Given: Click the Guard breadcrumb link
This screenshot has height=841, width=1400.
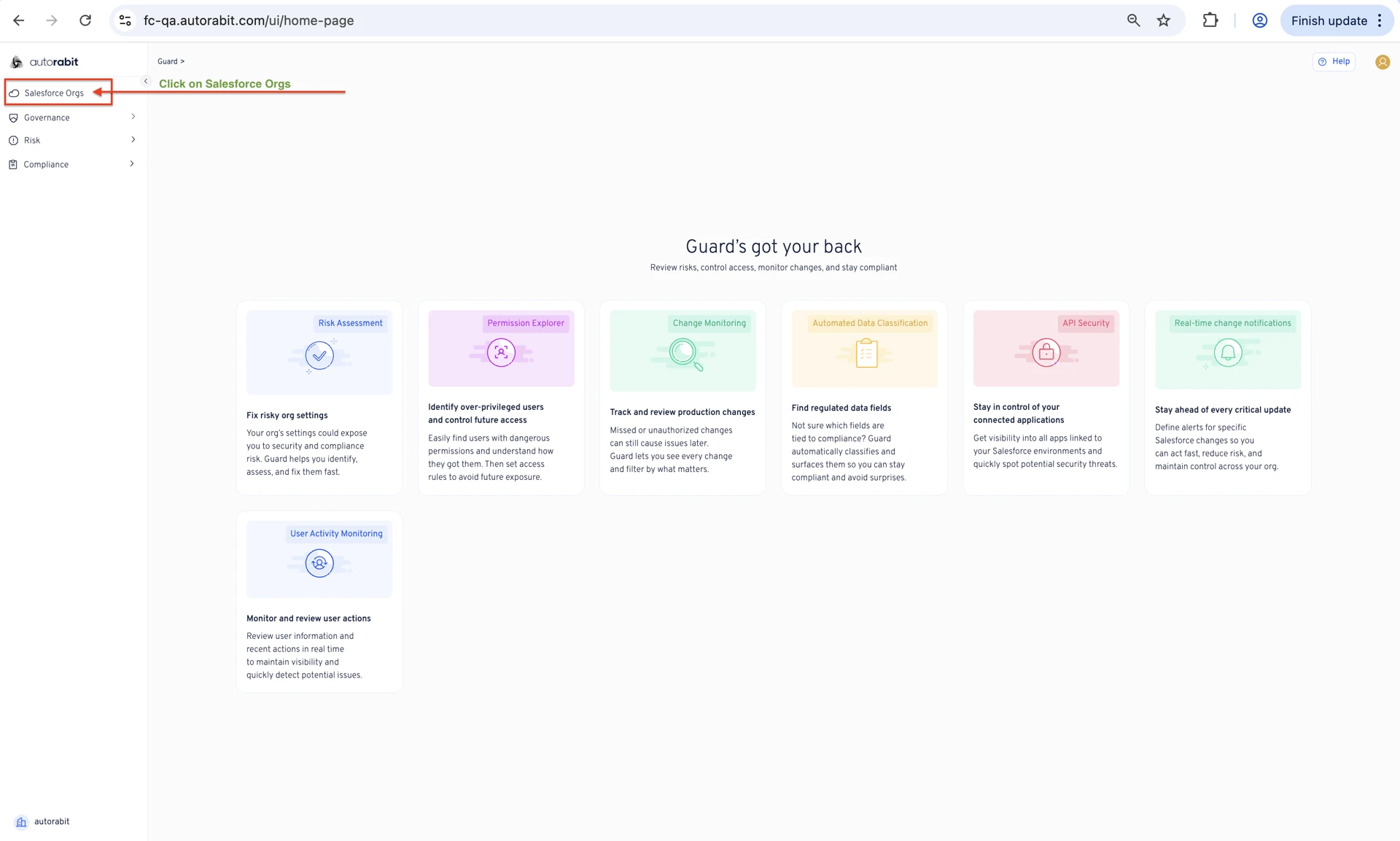Looking at the screenshot, I should click(x=167, y=62).
